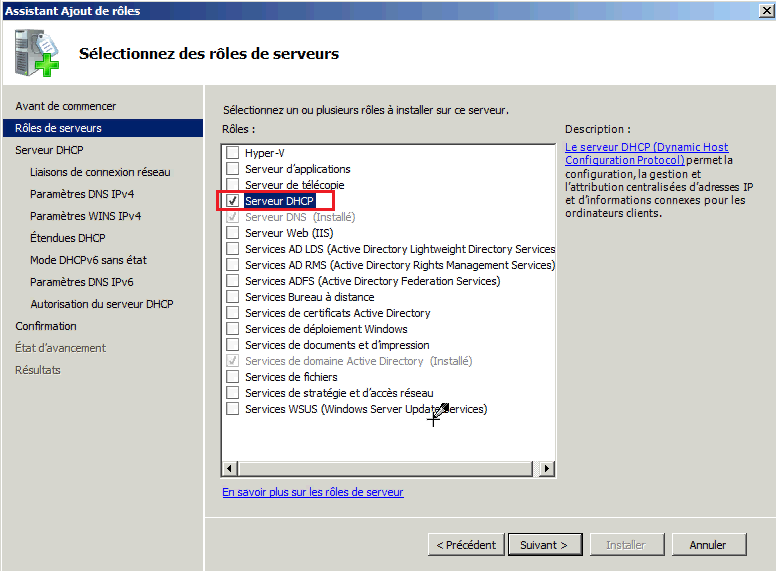Enable Services de déploiement Windows checkbox
The width and height of the screenshot is (776, 571).
[x=232, y=329]
